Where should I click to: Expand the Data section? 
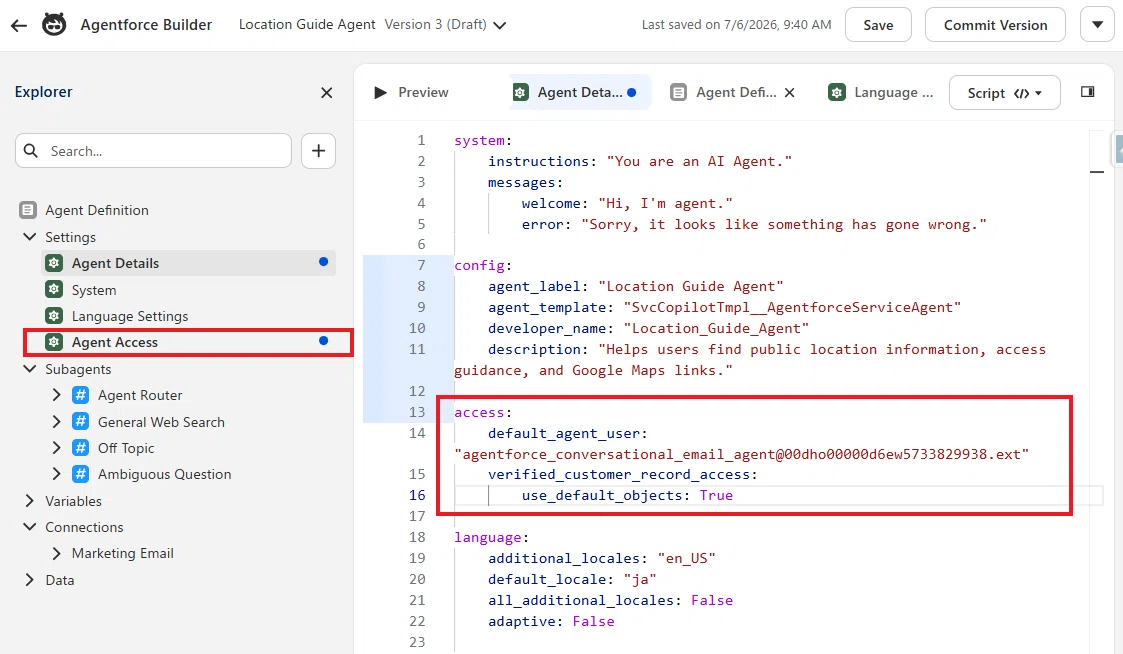click(29, 580)
